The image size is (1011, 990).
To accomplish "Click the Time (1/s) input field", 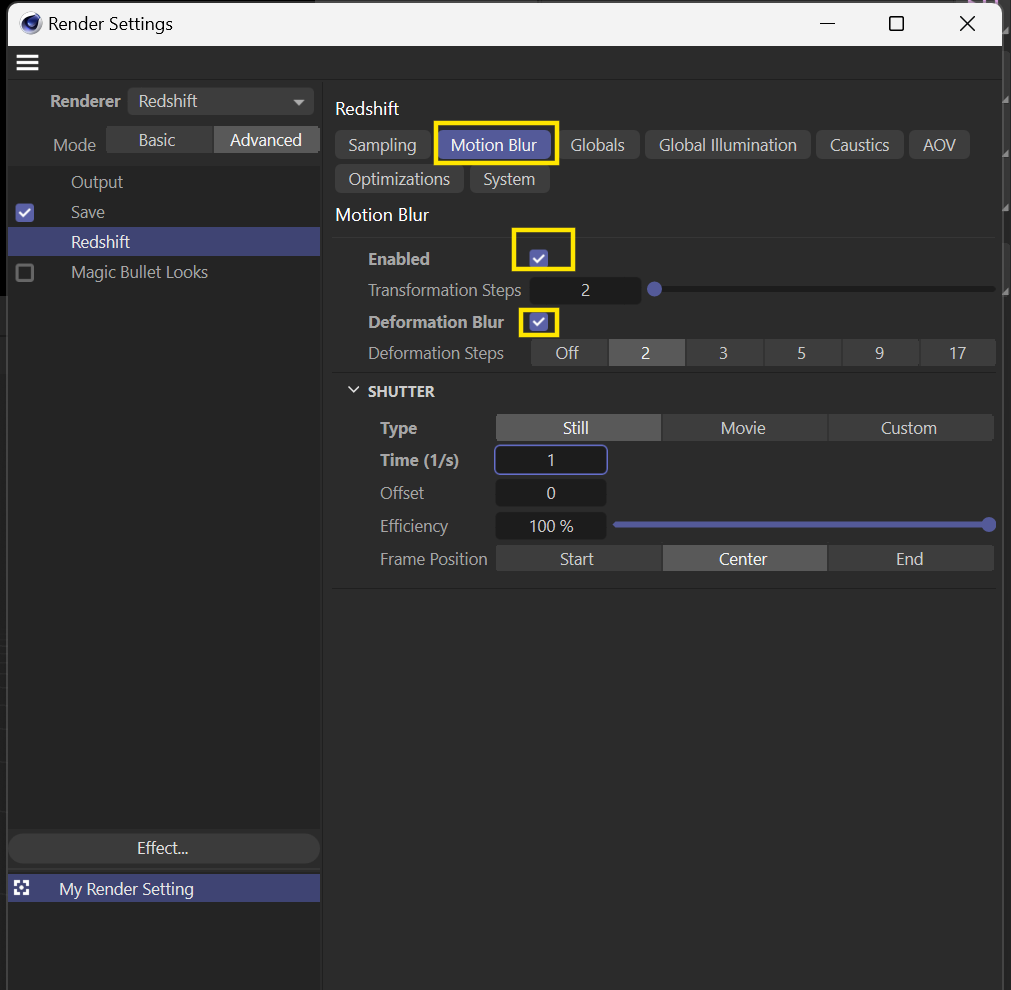I will [551, 460].
